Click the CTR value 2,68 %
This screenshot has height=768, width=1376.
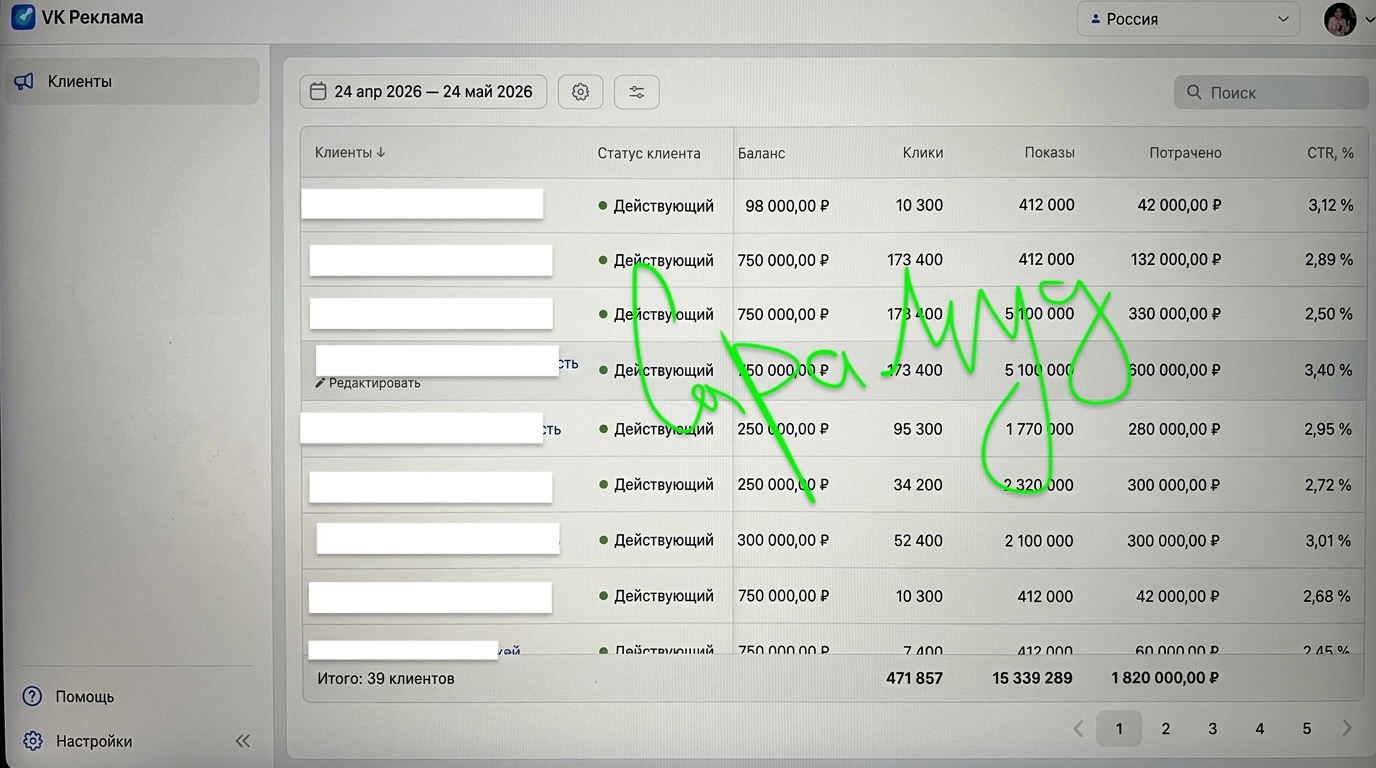point(1328,596)
